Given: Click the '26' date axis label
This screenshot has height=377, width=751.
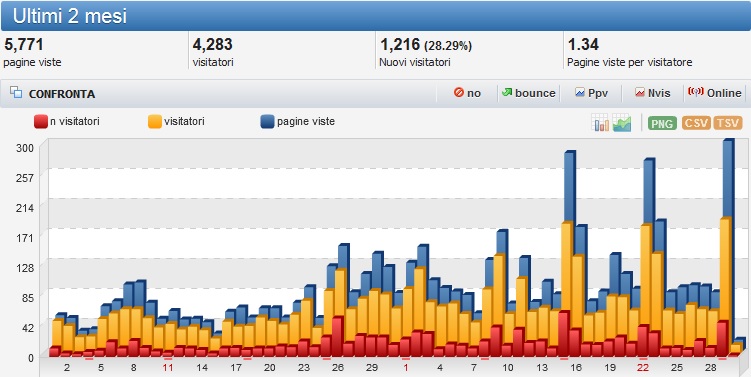Looking at the screenshot, I should (x=338, y=368).
